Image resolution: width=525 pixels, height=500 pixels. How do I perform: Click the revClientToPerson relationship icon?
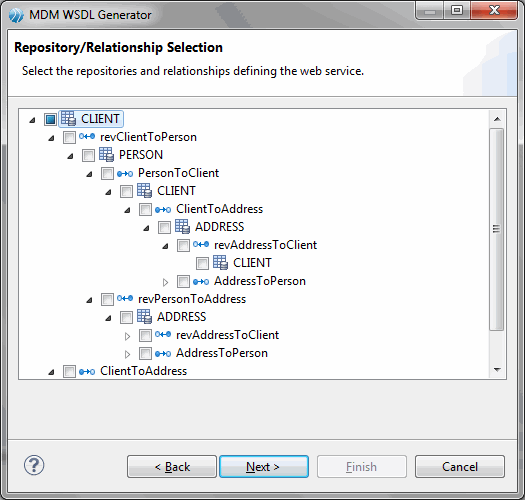click(x=87, y=137)
